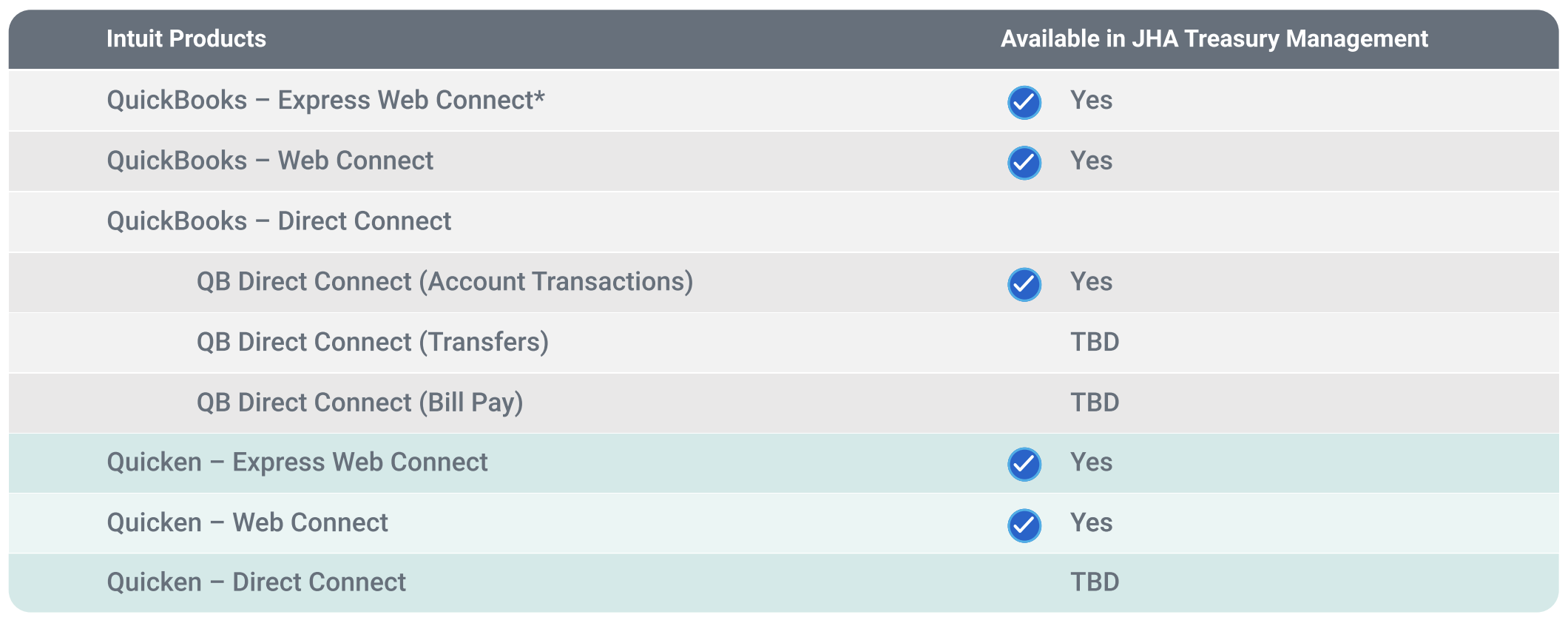Image resolution: width=1568 pixels, height=623 pixels.
Task: Click the checkmark icon for Quicken Express Web Connect
Action: coord(1024,464)
